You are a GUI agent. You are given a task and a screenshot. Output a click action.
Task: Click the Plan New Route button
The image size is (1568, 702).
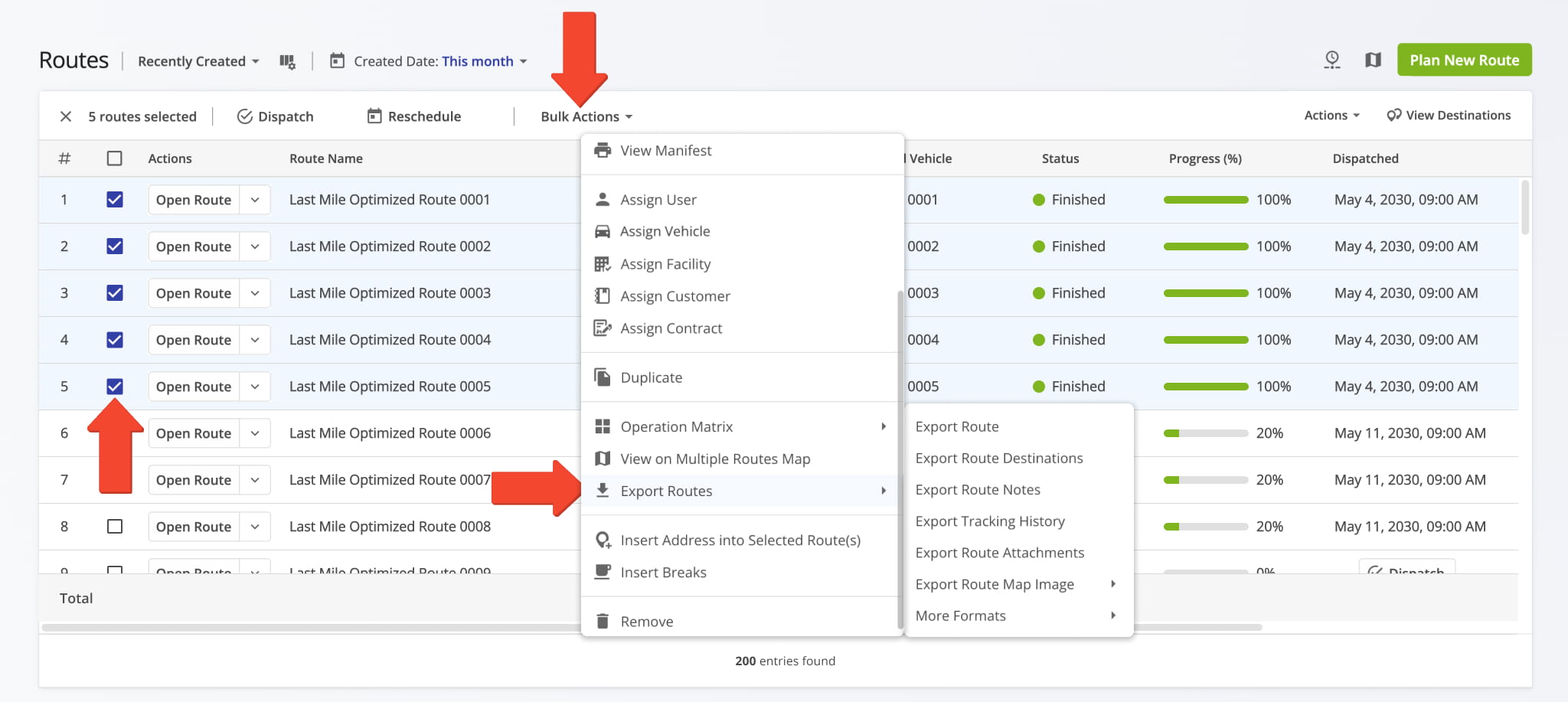click(x=1464, y=60)
